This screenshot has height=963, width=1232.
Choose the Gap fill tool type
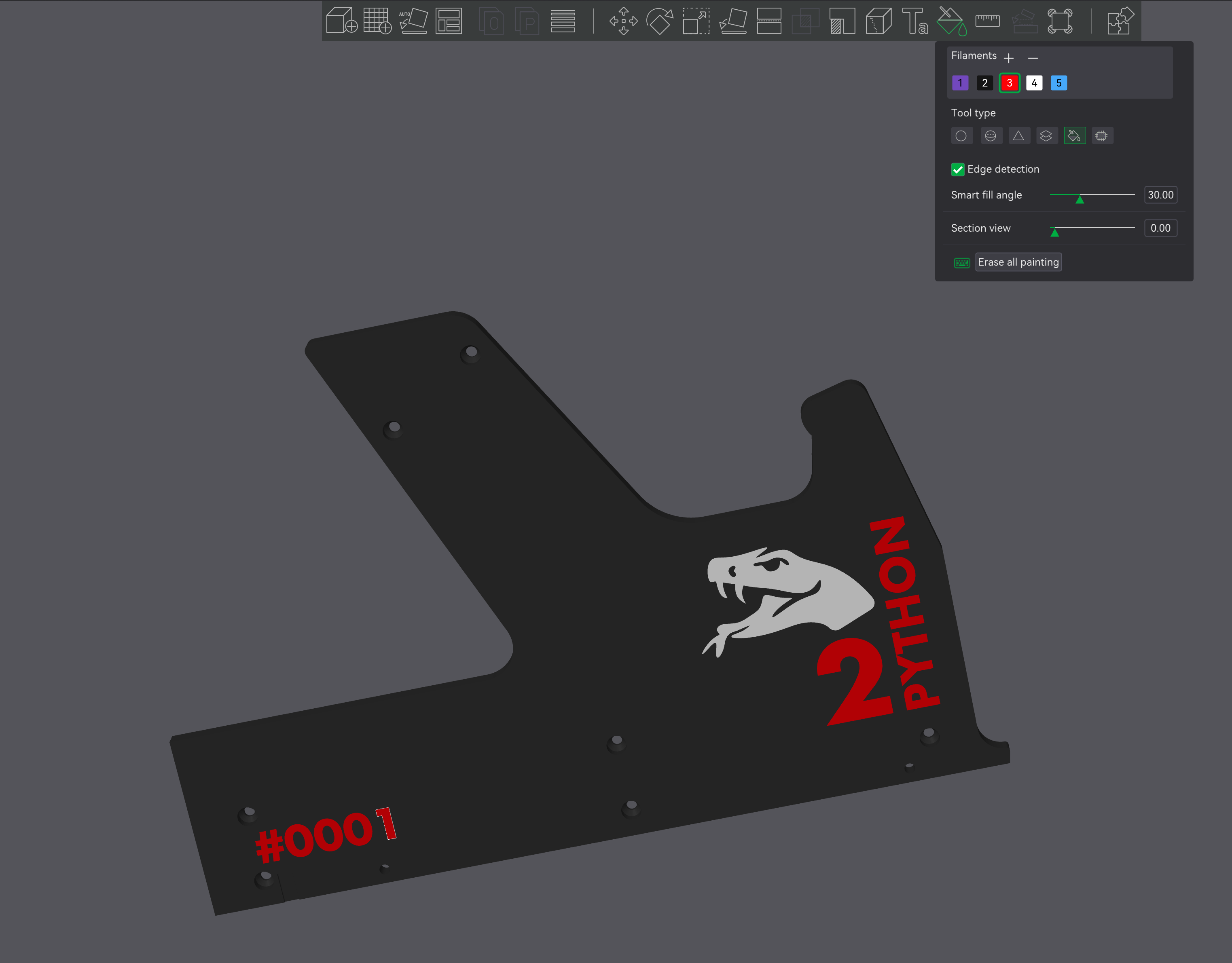(1102, 136)
